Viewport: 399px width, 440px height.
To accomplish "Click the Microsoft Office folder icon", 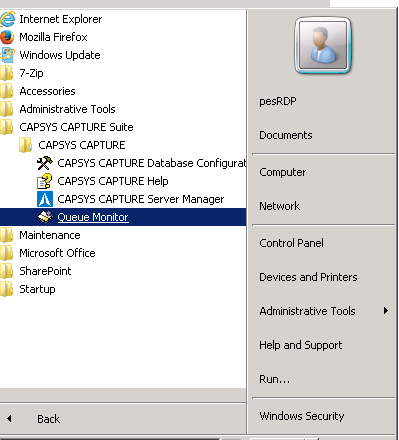I will click(6, 253).
